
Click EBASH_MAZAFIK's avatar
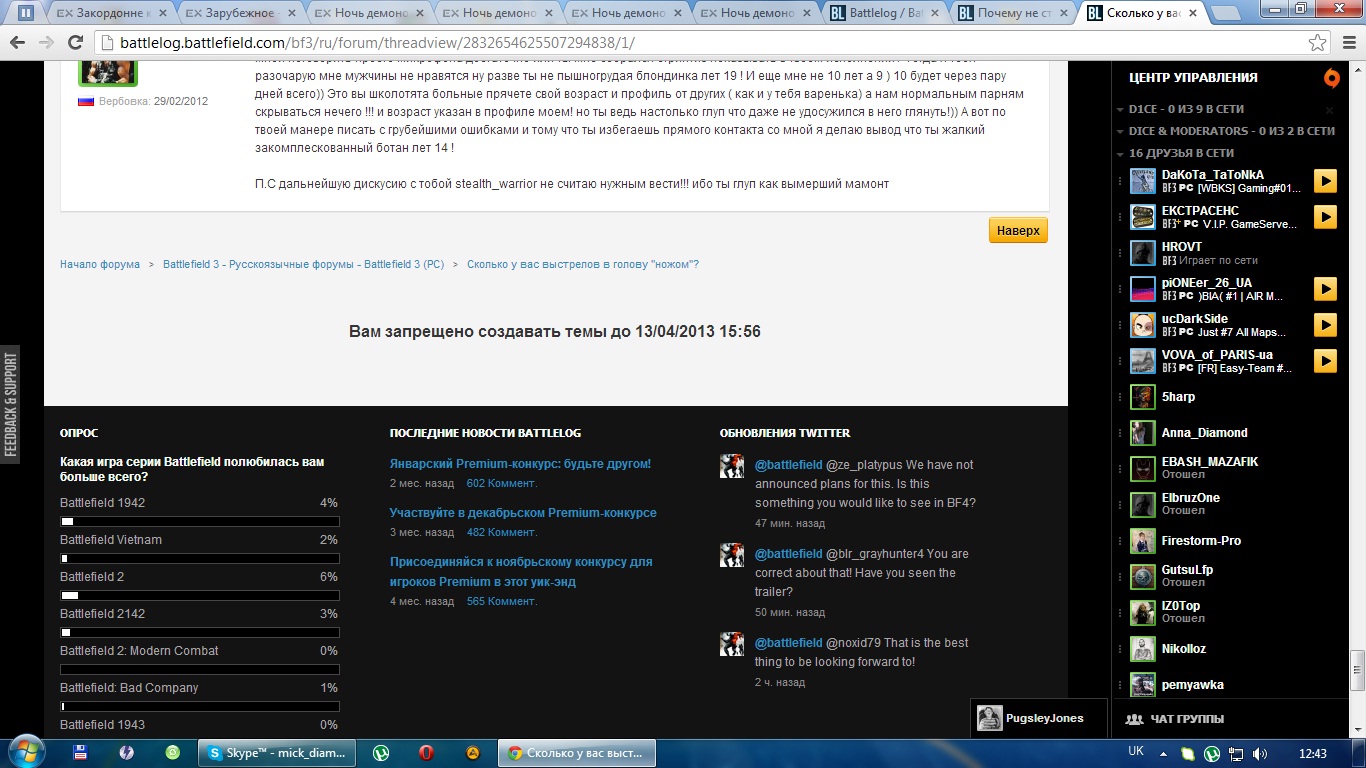tap(1143, 469)
